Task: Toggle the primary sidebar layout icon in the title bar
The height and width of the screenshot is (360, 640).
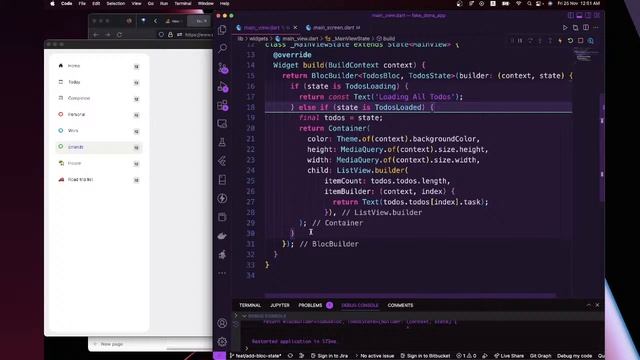Action: [x=571, y=16]
